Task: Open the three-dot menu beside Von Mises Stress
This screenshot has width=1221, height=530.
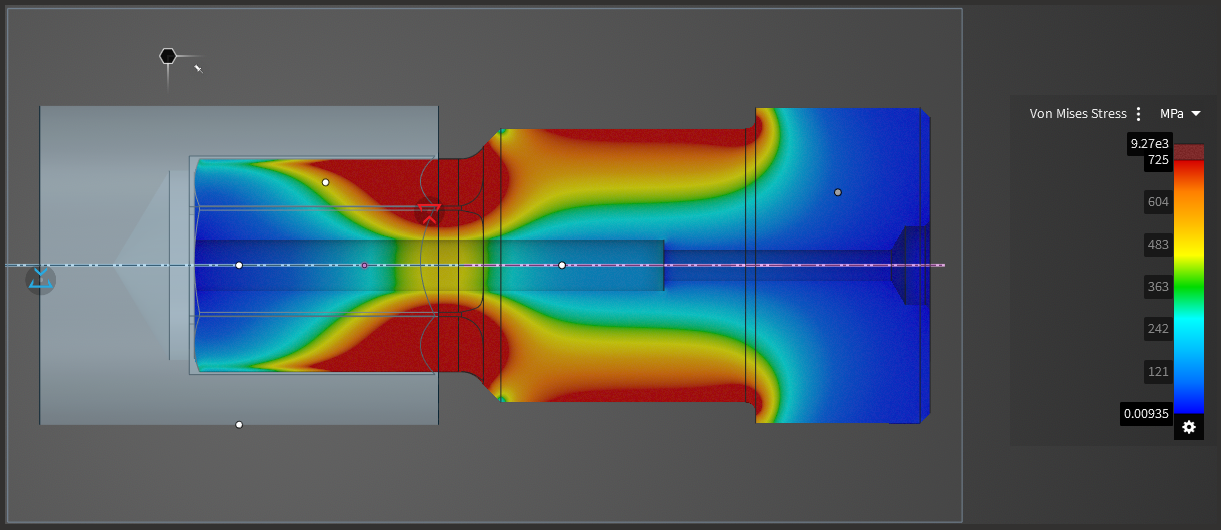Action: pyautogui.click(x=1138, y=114)
